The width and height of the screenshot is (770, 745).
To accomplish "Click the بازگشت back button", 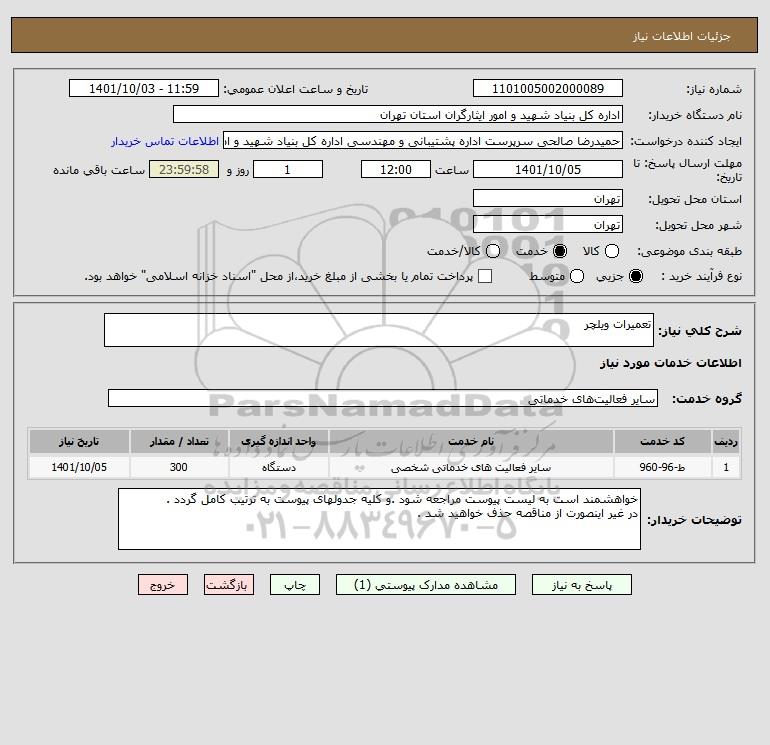I will click(x=229, y=585).
